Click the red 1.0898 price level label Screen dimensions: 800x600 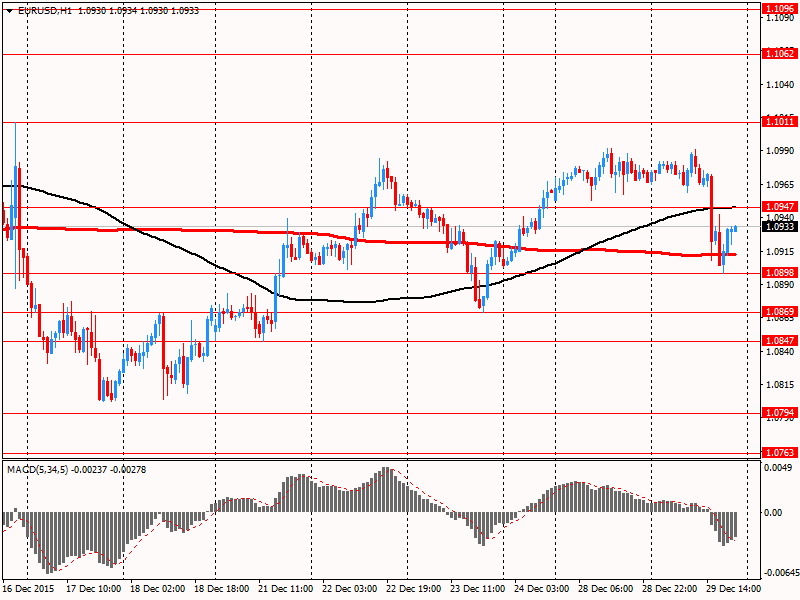780,272
